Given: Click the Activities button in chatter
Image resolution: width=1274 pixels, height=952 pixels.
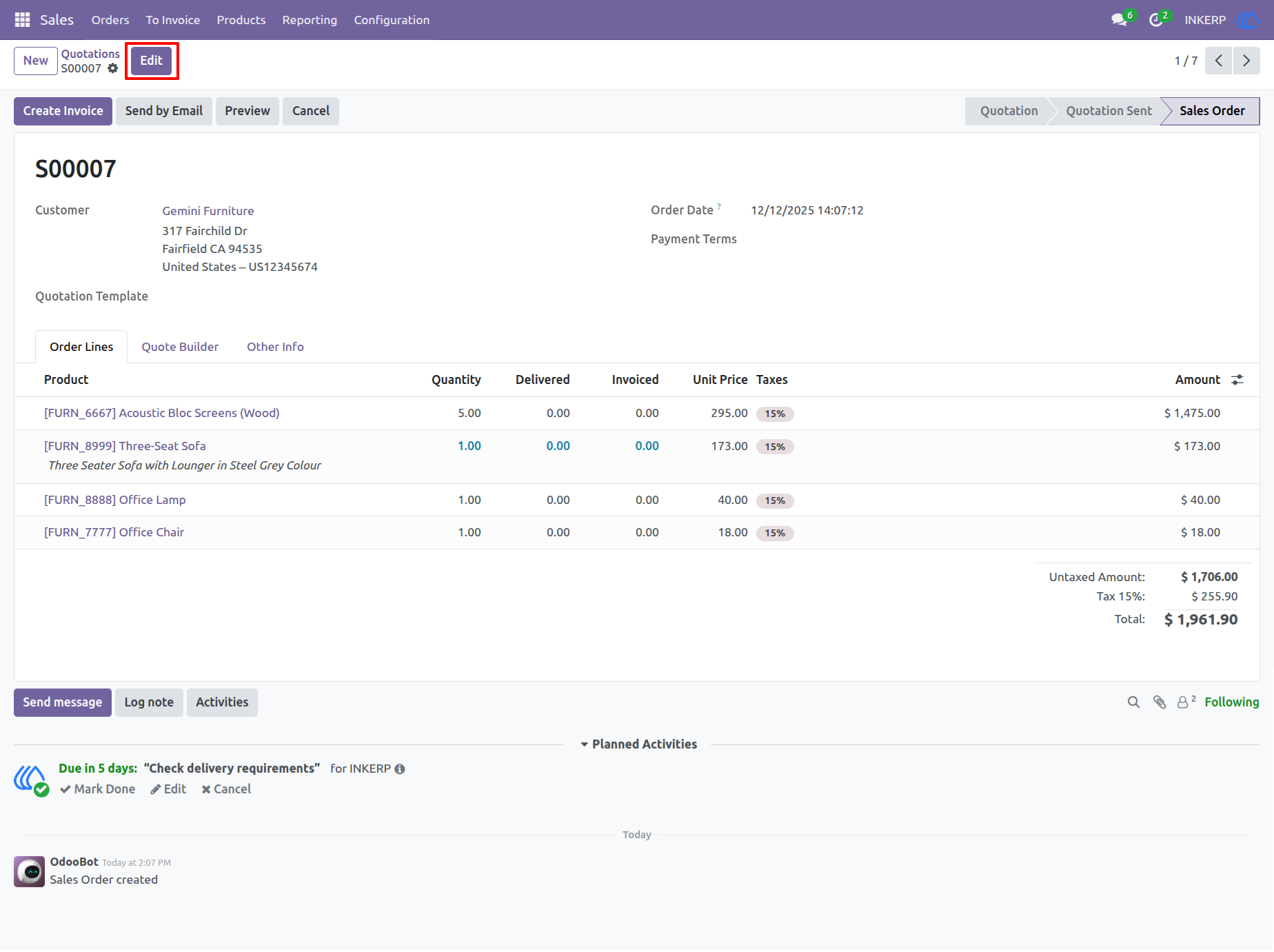Looking at the screenshot, I should [222, 702].
